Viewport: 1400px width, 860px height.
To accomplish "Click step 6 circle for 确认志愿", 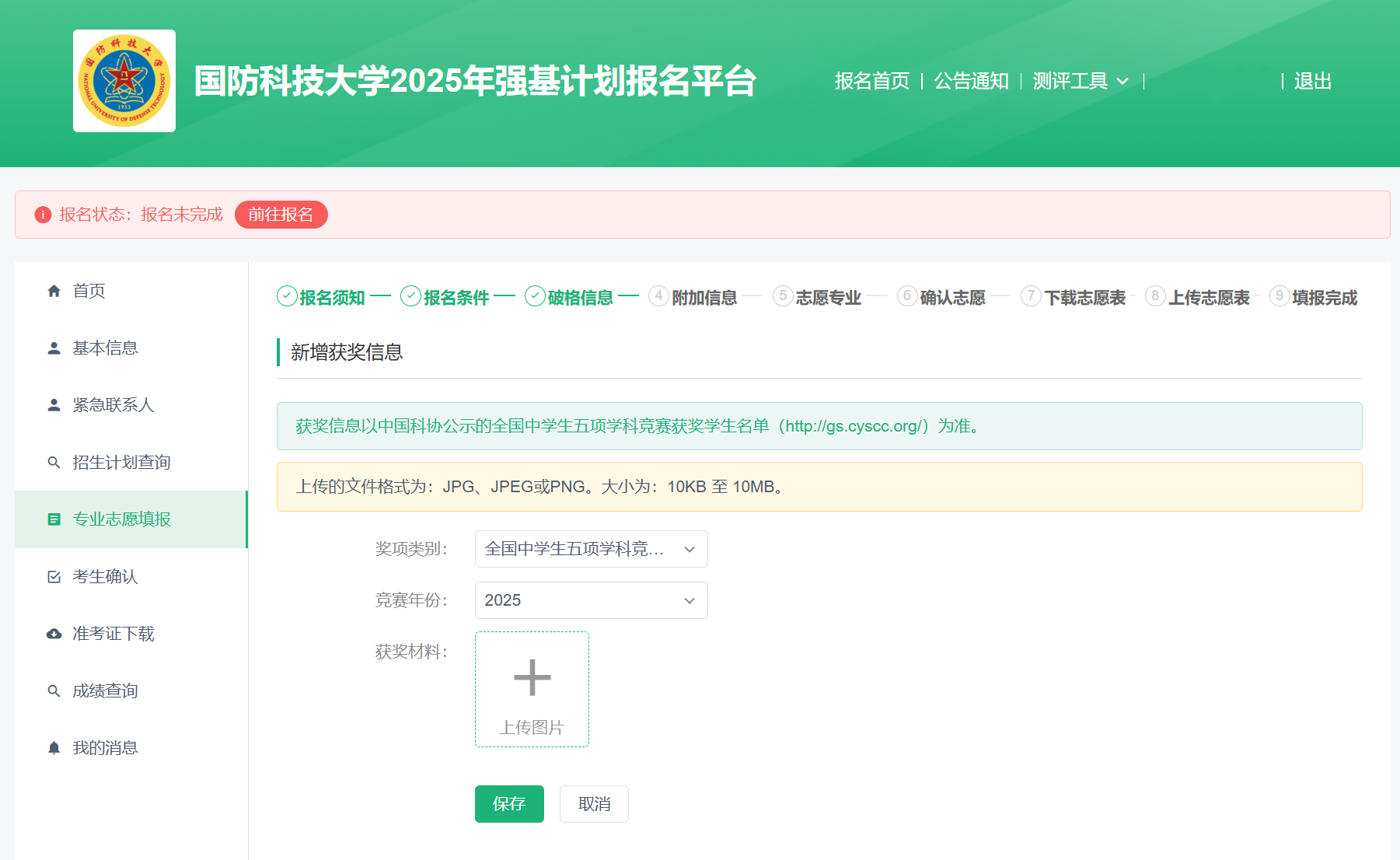I will coord(907,296).
